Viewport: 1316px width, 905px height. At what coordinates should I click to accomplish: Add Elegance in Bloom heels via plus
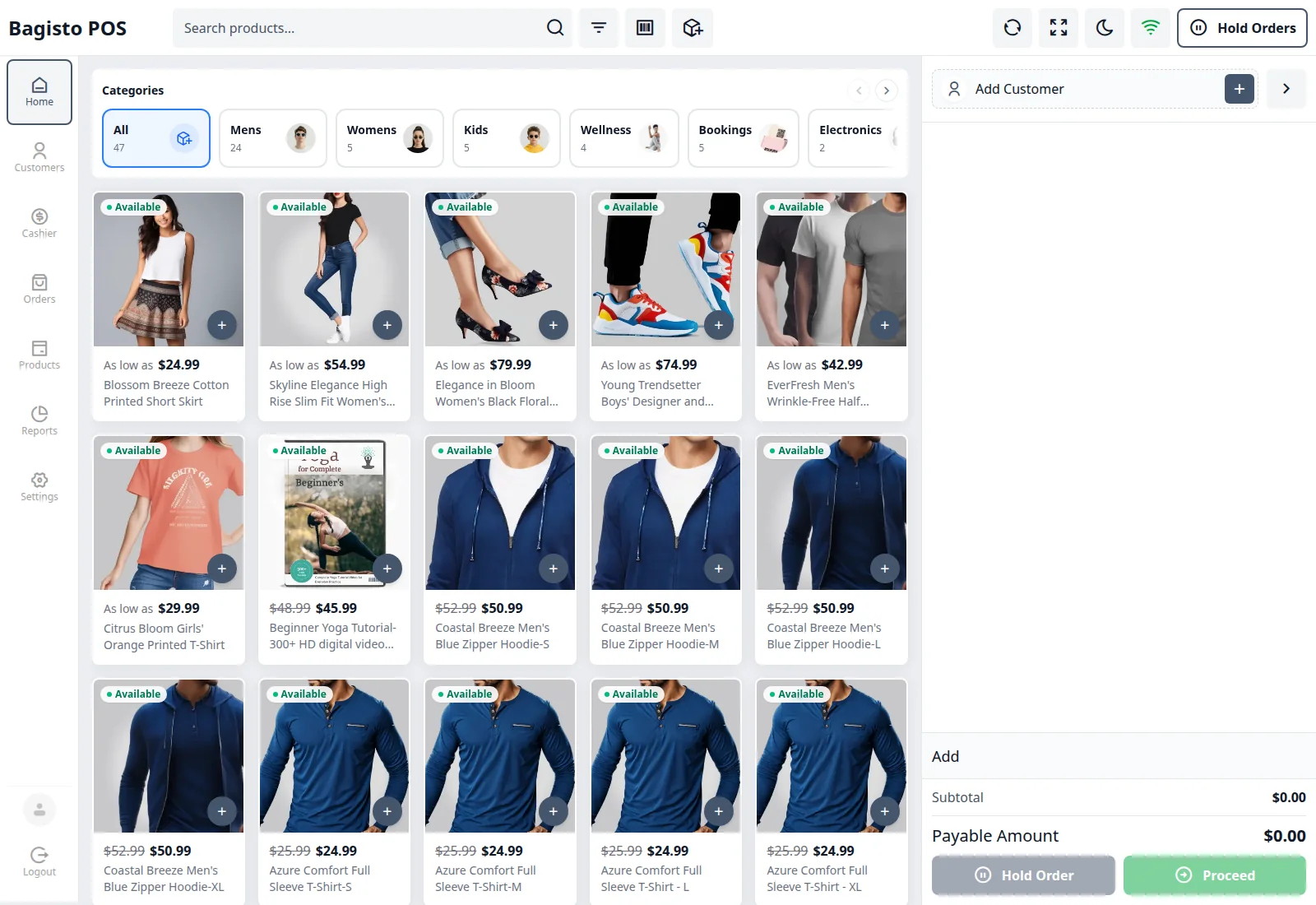[x=554, y=325]
